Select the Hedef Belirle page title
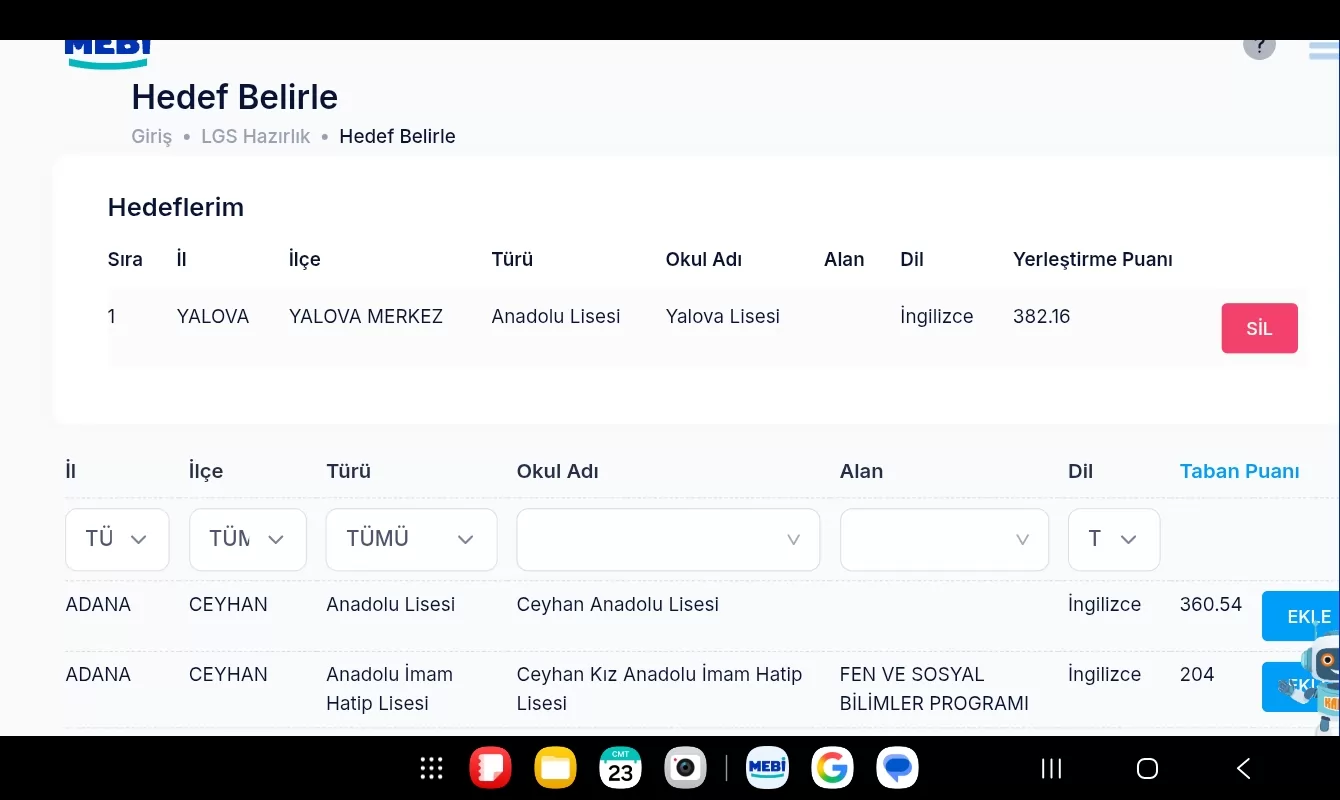 235,97
